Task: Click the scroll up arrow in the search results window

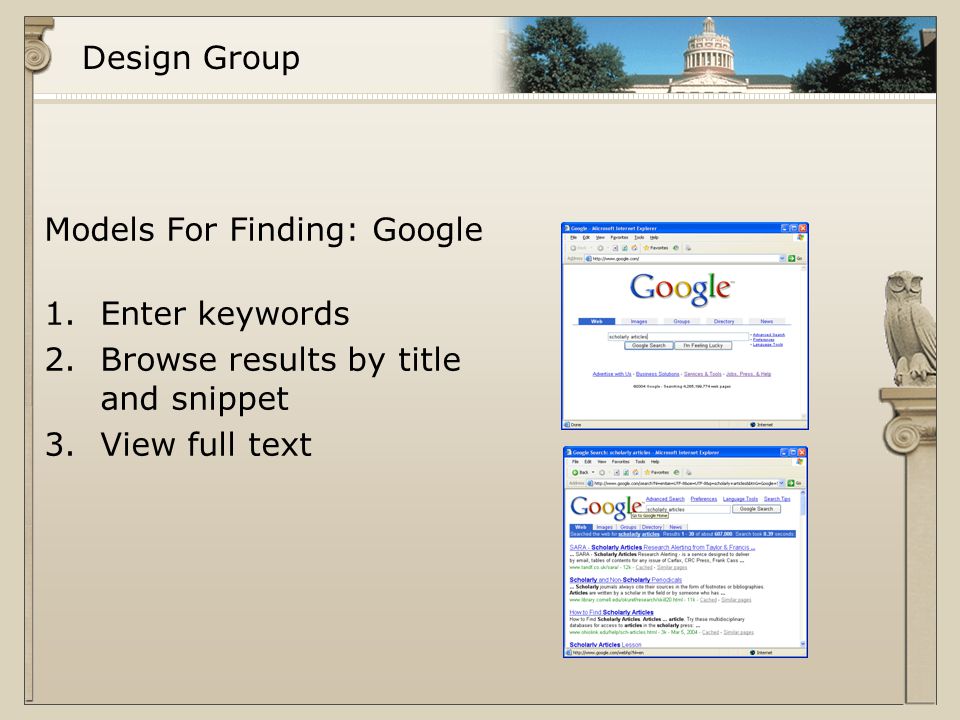Action: (x=803, y=493)
